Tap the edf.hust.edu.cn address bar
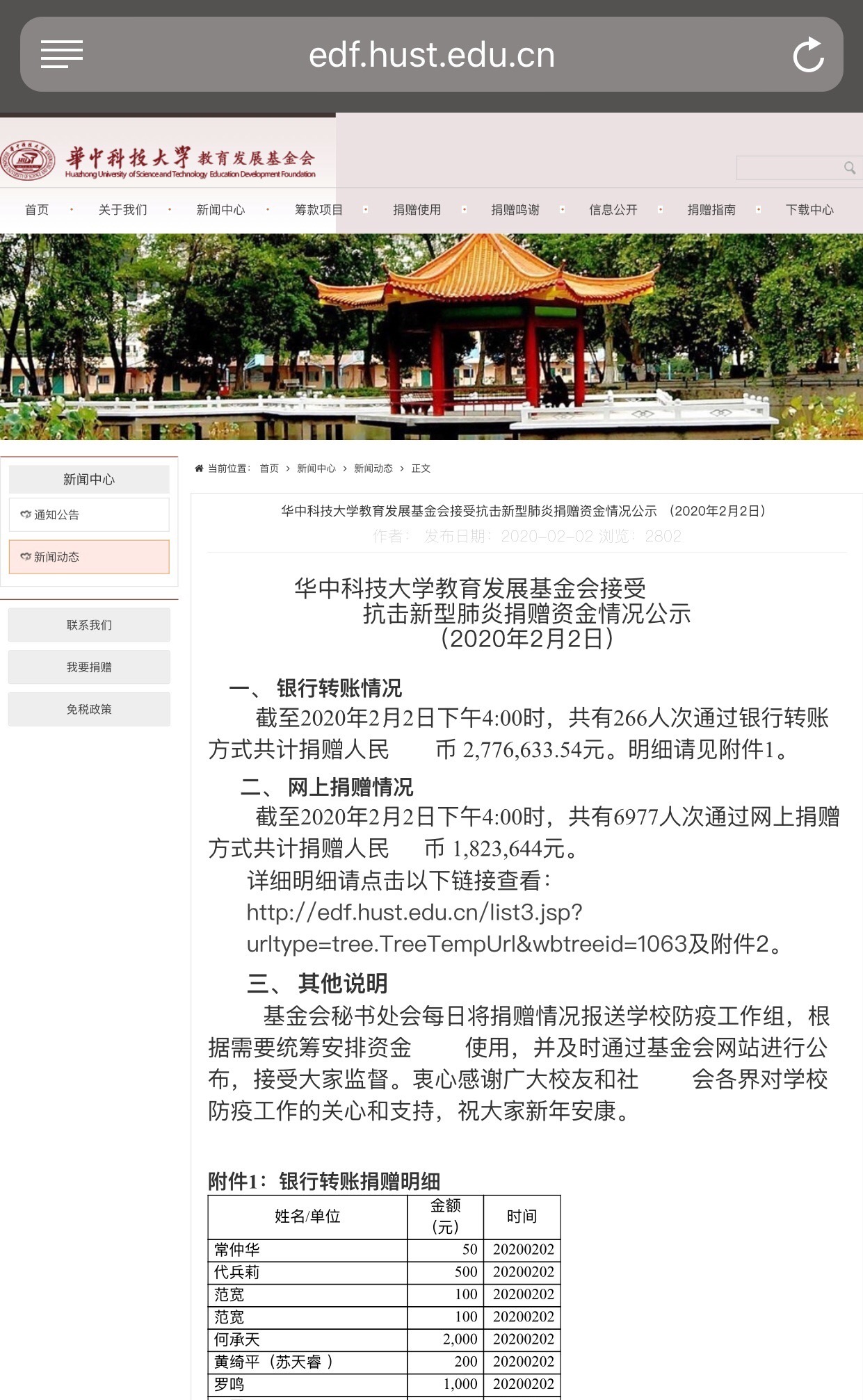Image resolution: width=863 pixels, height=1400 pixels. click(x=431, y=55)
